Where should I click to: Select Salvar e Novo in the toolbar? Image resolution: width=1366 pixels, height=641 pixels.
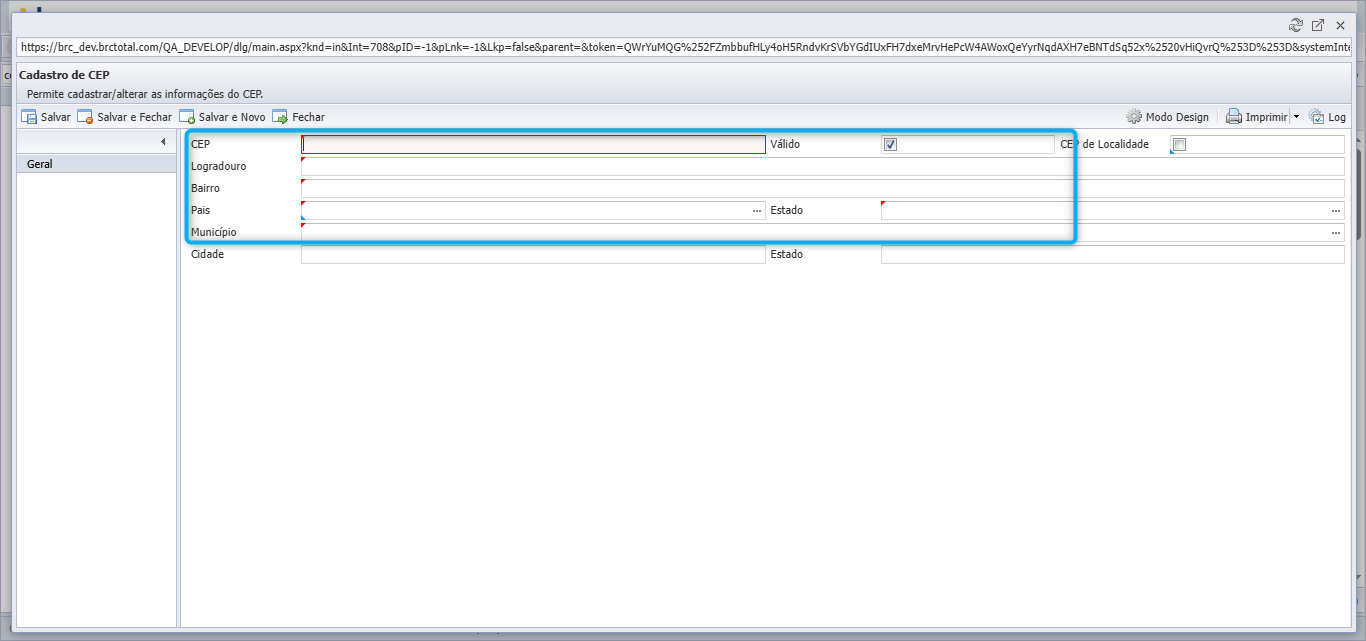tap(223, 117)
